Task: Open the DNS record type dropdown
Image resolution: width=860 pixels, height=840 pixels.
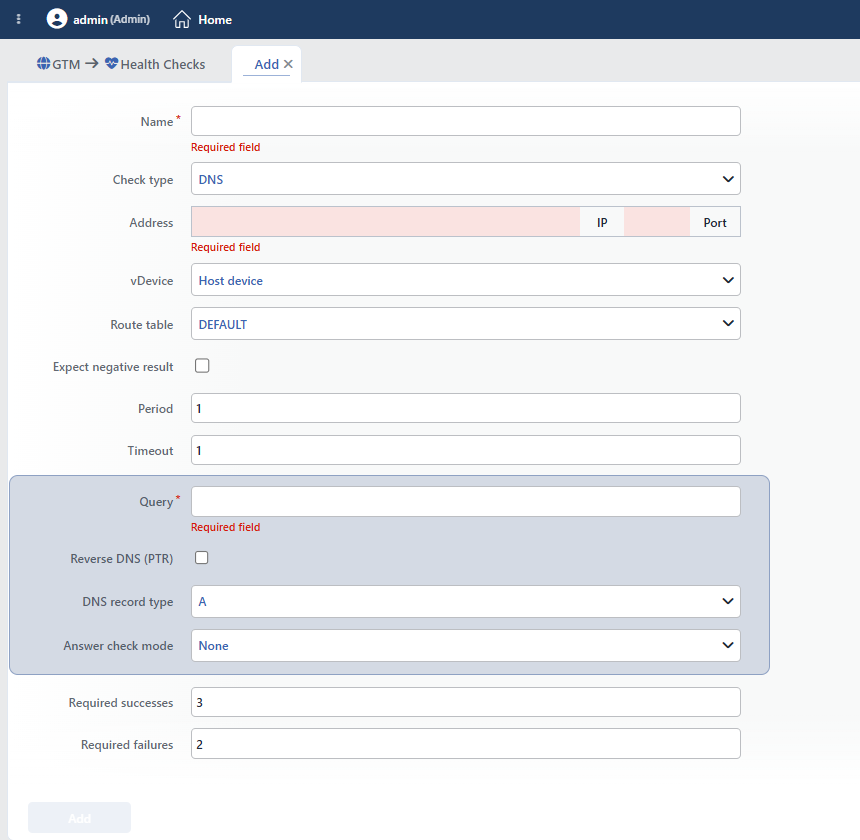Action: (x=466, y=601)
